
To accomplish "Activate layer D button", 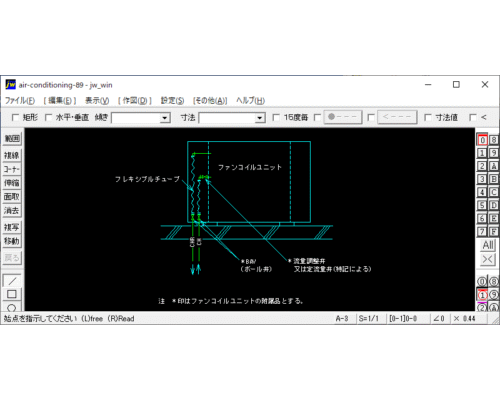I will coord(494,205).
